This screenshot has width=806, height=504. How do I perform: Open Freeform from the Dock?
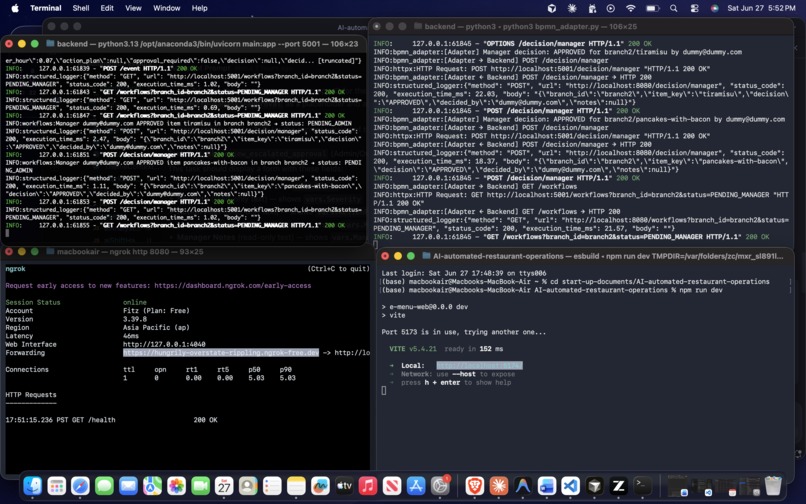pyautogui.click(x=320, y=485)
